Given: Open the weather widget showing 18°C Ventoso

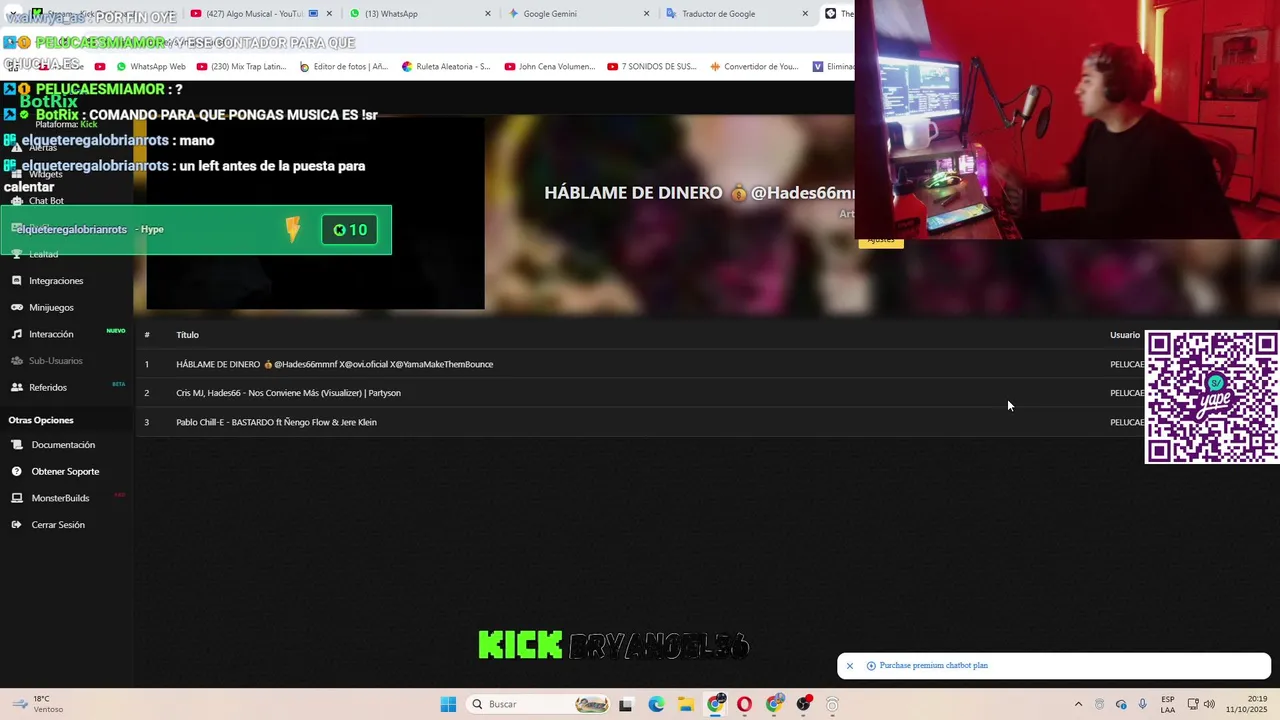Looking at the screenshot, I should click(40, 704).
